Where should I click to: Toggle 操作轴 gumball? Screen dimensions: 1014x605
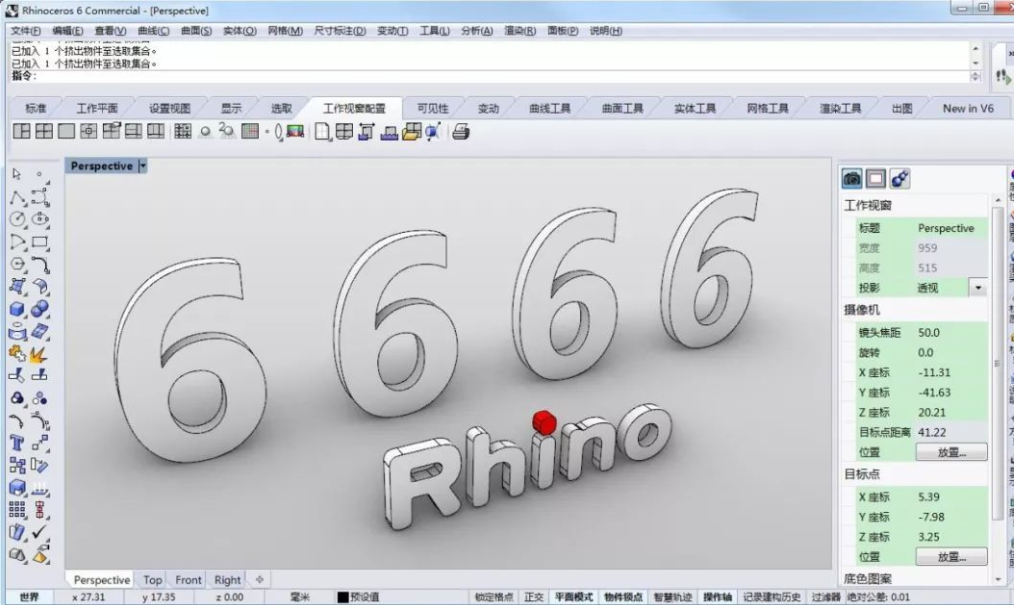(717, 597)
